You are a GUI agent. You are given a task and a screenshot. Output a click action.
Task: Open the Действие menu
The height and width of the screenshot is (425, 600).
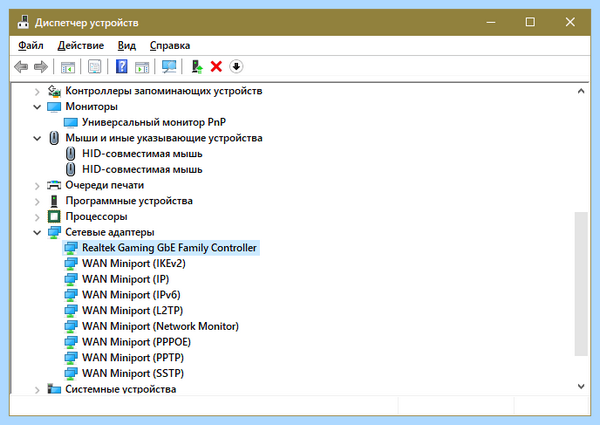click(x=81, y=46)
